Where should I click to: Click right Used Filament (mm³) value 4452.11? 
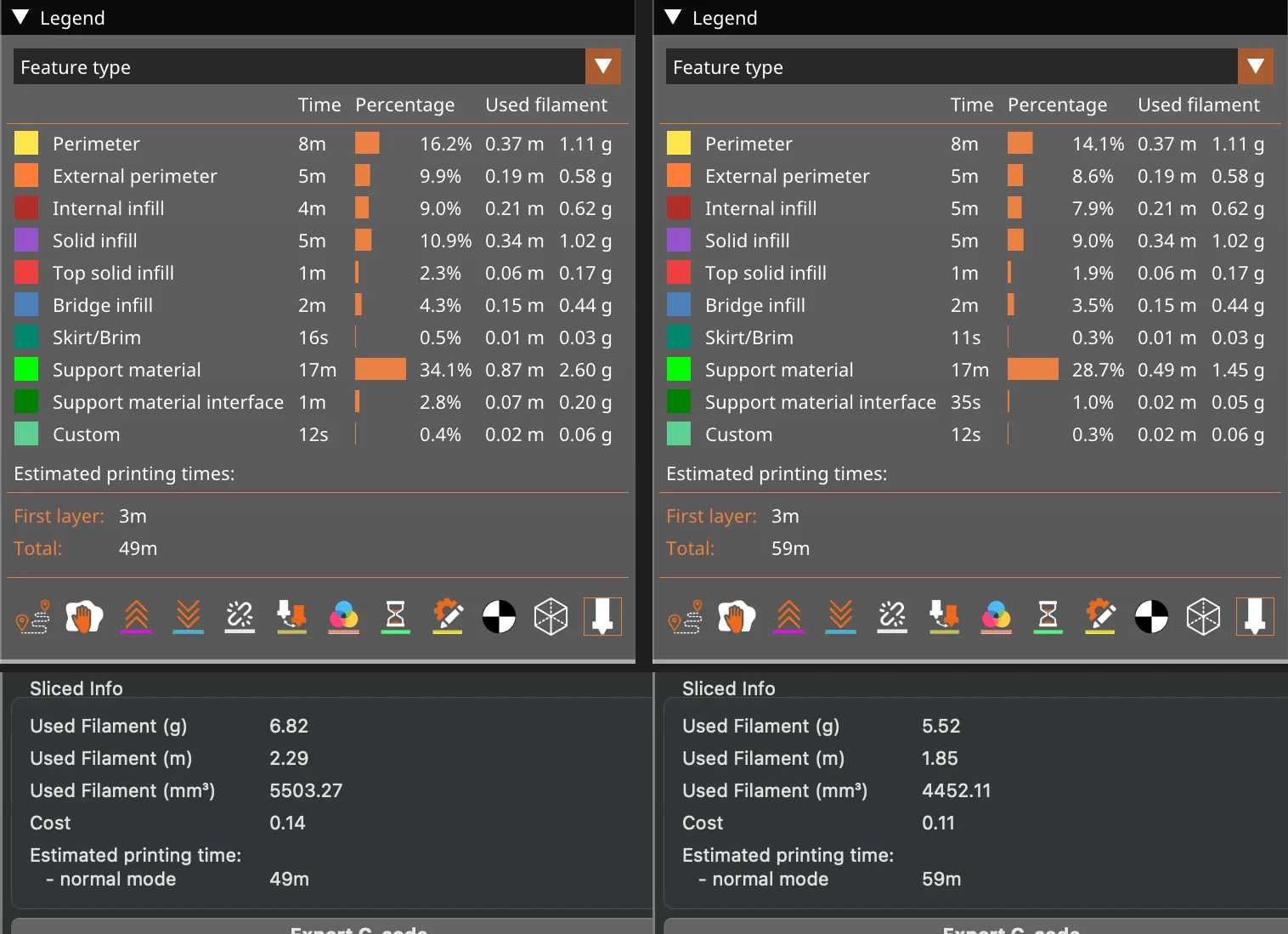pos(957,790)
